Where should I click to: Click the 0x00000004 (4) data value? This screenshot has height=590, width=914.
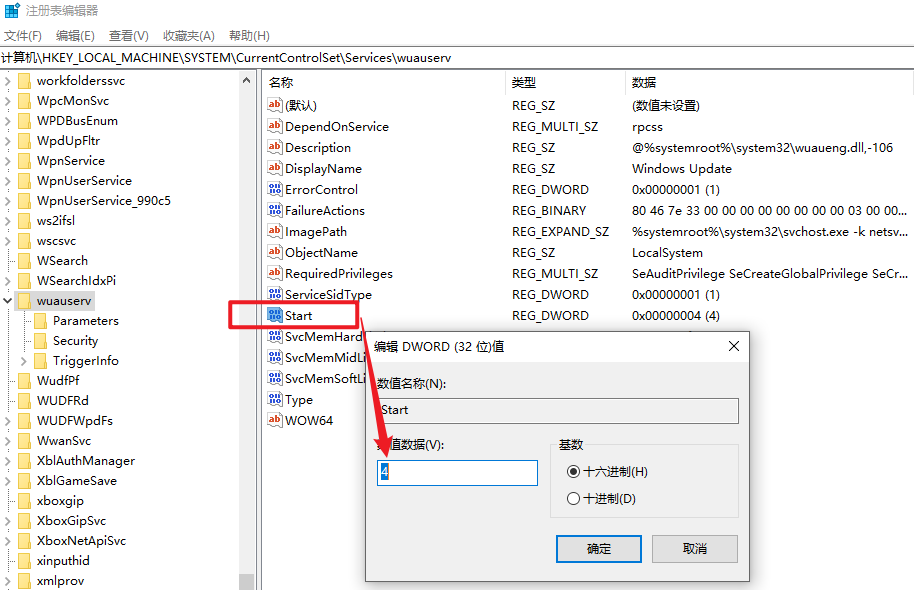pyautogui.click(x=676, y=315)
